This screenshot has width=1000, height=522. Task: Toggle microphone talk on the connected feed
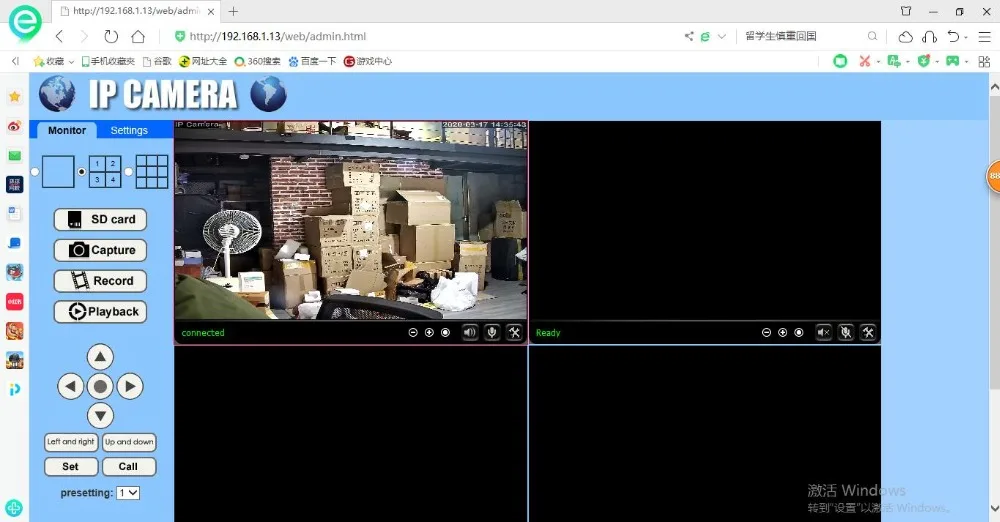tap(492, 332)
